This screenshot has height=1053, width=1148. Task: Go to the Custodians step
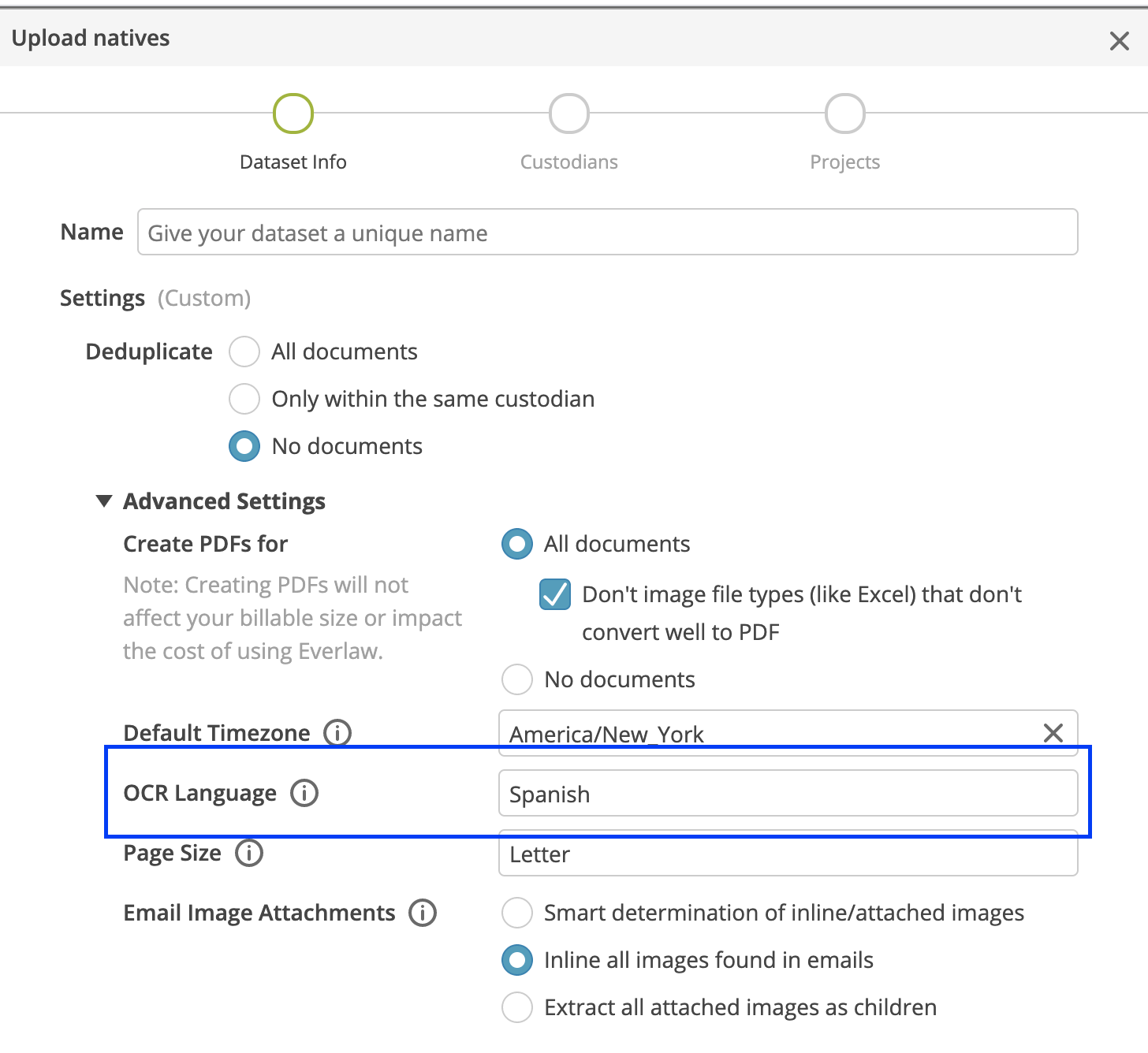(569, 113)
